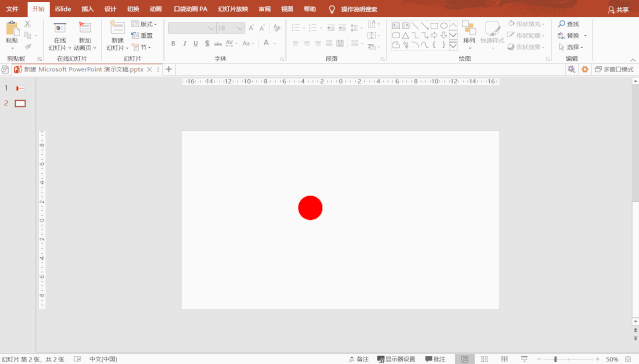Open the Shape Fill (形状填充) dropdown
The width and height of the screenshot is (639, 364).
(526, 24)
